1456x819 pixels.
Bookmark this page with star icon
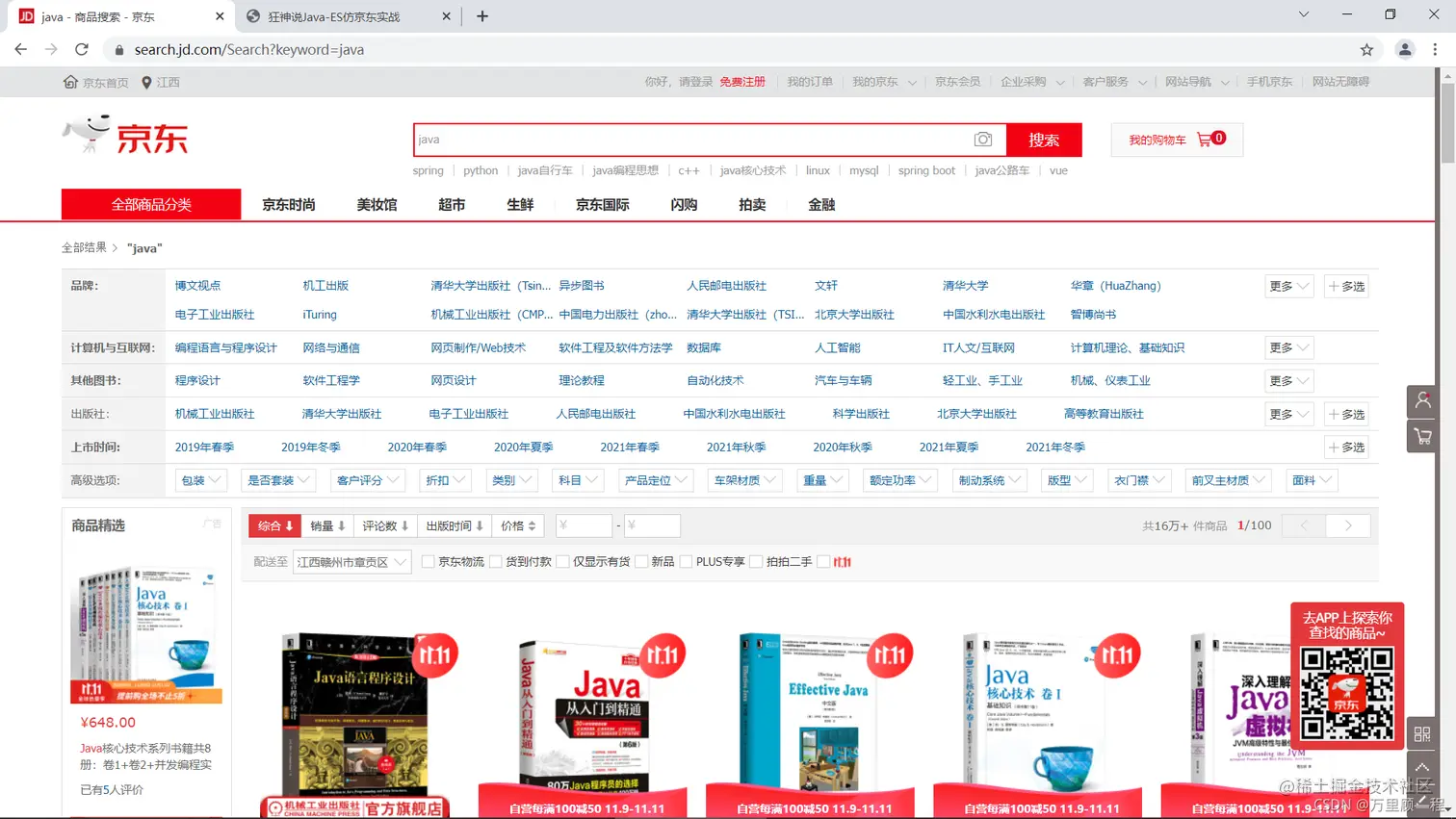pos(1366,49)
